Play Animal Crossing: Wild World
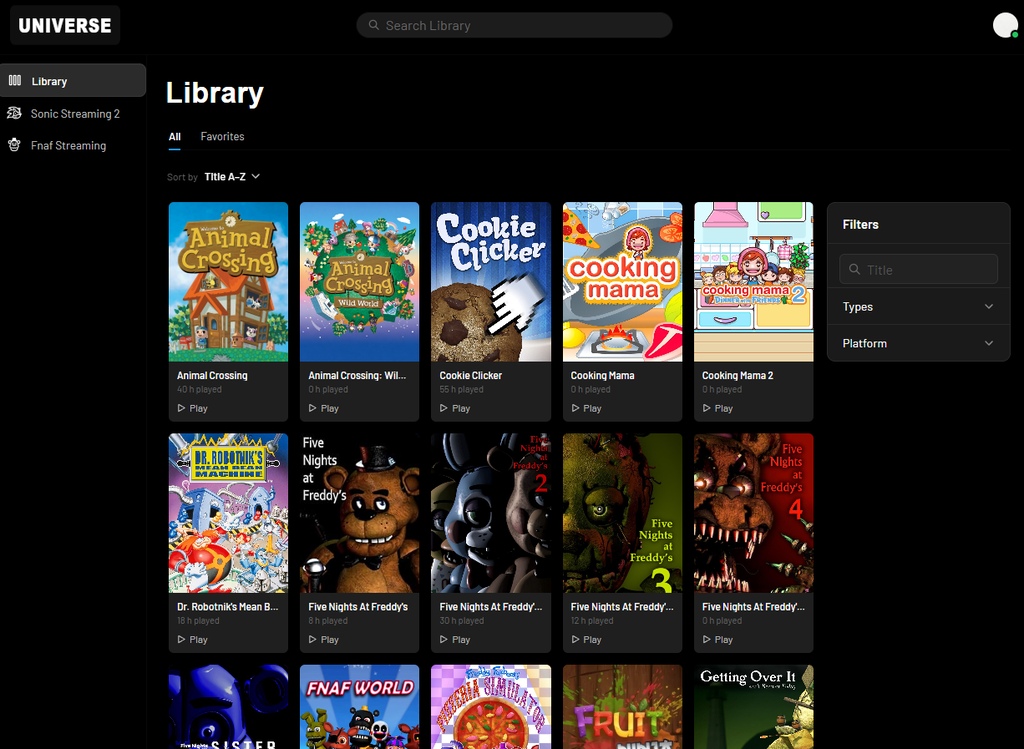The height and width of the screenshot is (749, 1024). (323, 408)
